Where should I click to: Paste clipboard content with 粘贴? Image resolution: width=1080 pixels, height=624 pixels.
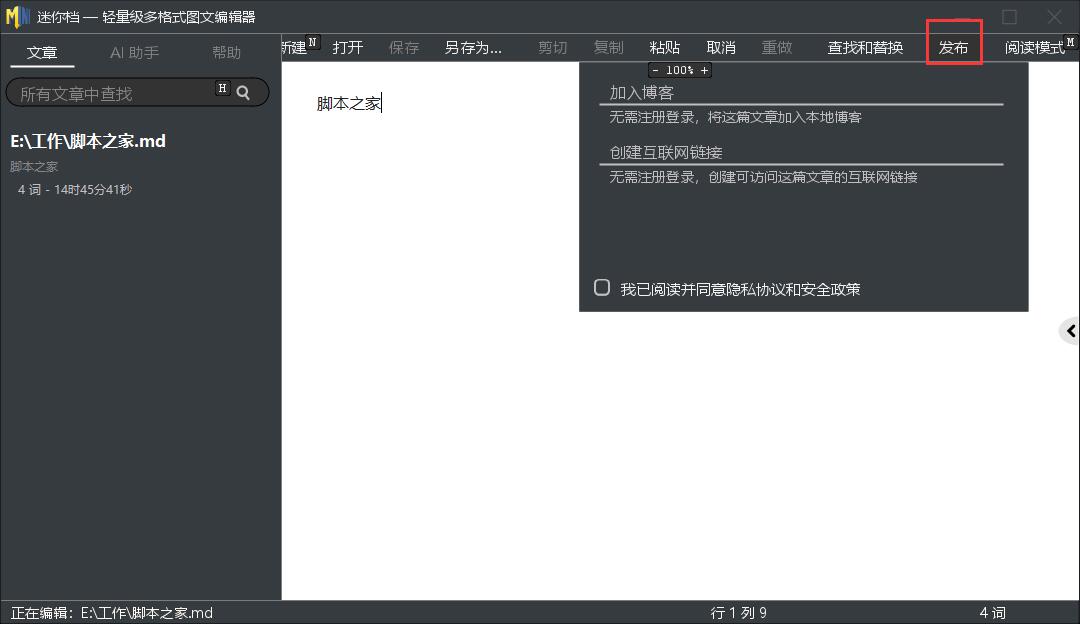click(664, 46)
